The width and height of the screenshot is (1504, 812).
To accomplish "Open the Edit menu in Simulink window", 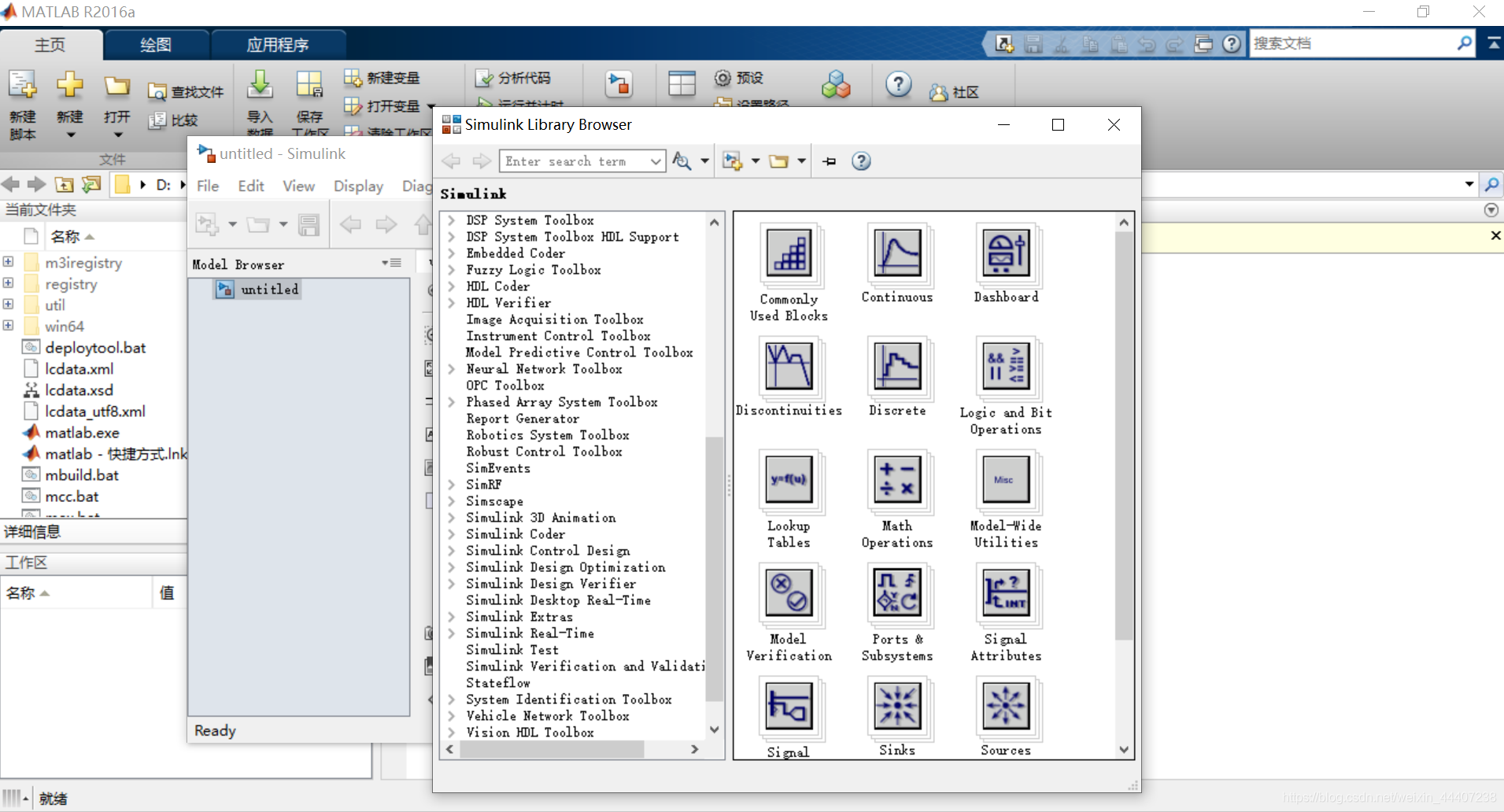I will click(251, 186).
